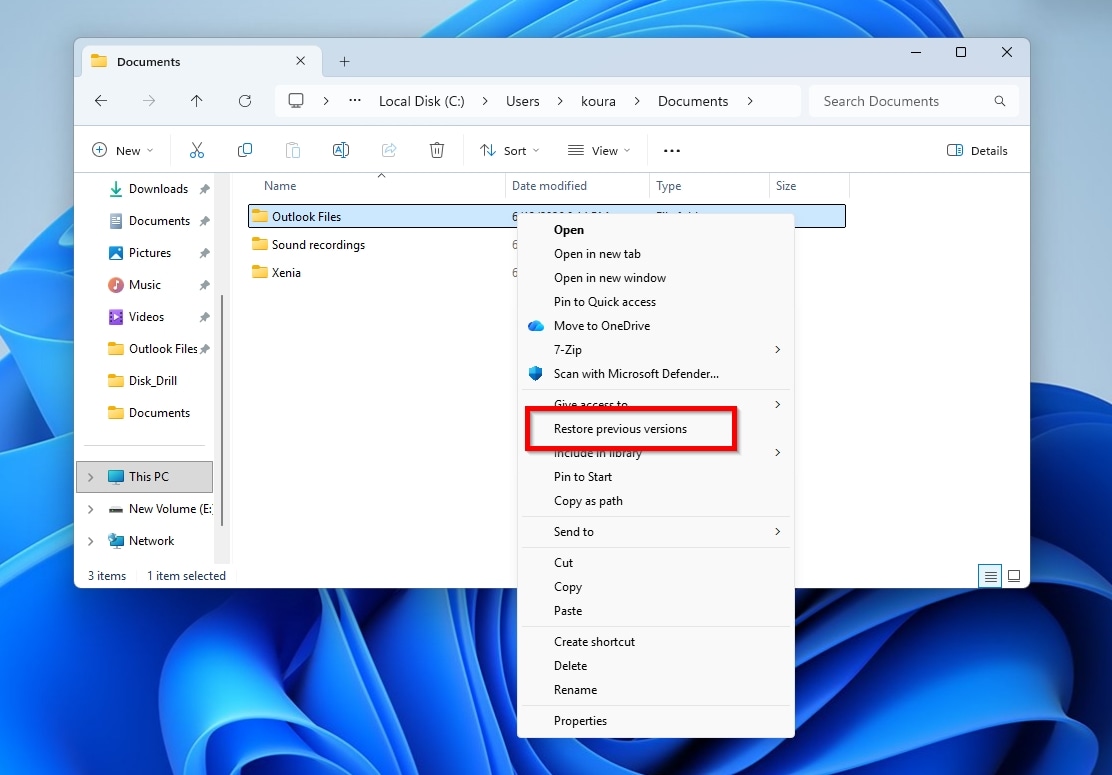Viewport: 1112px width, 775px height.
Task: Open the Details pane button
Action: pyautogui.click(x=977, y=150)
